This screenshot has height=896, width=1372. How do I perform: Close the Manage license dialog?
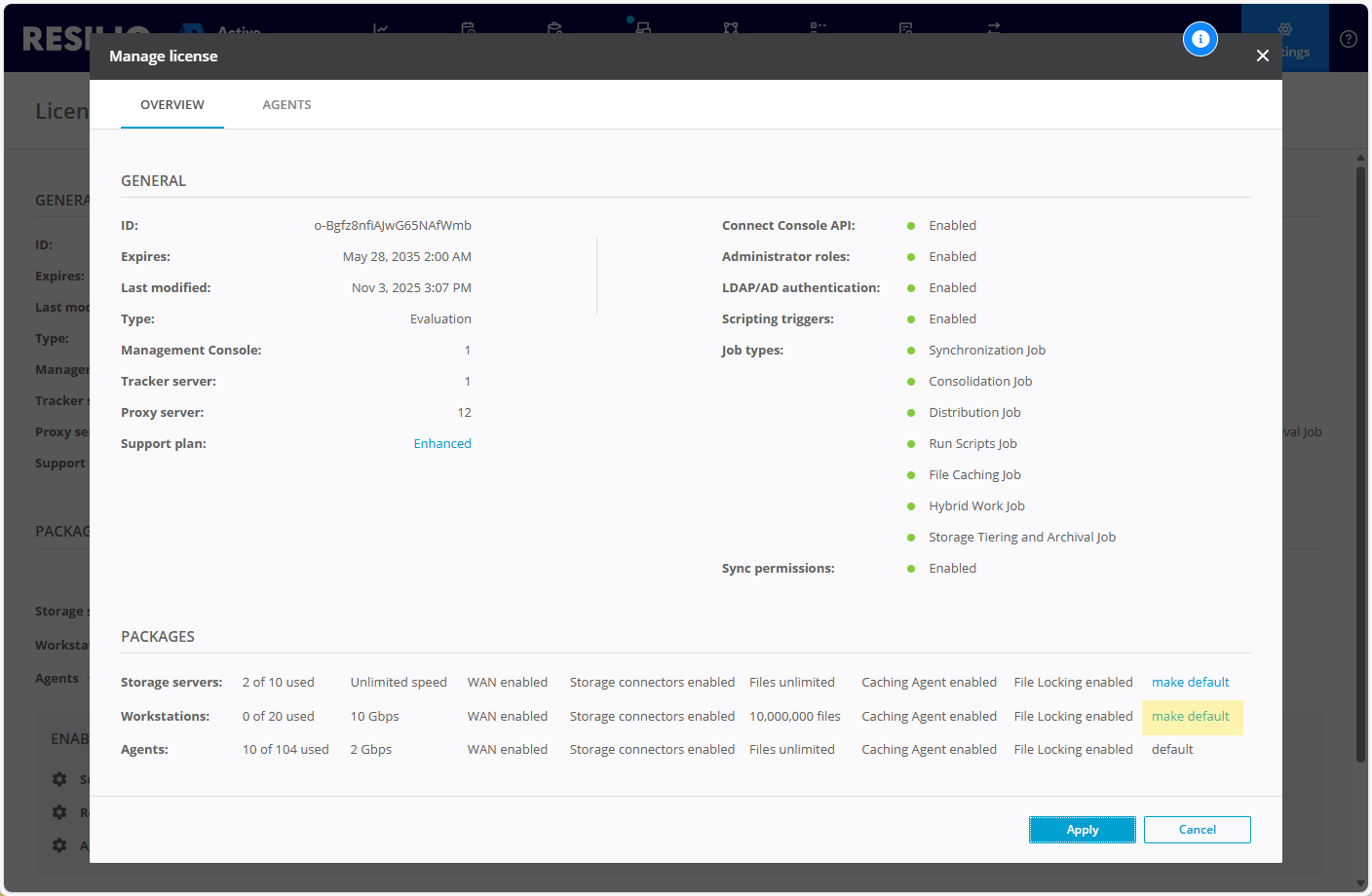[x=1262, y=56]
